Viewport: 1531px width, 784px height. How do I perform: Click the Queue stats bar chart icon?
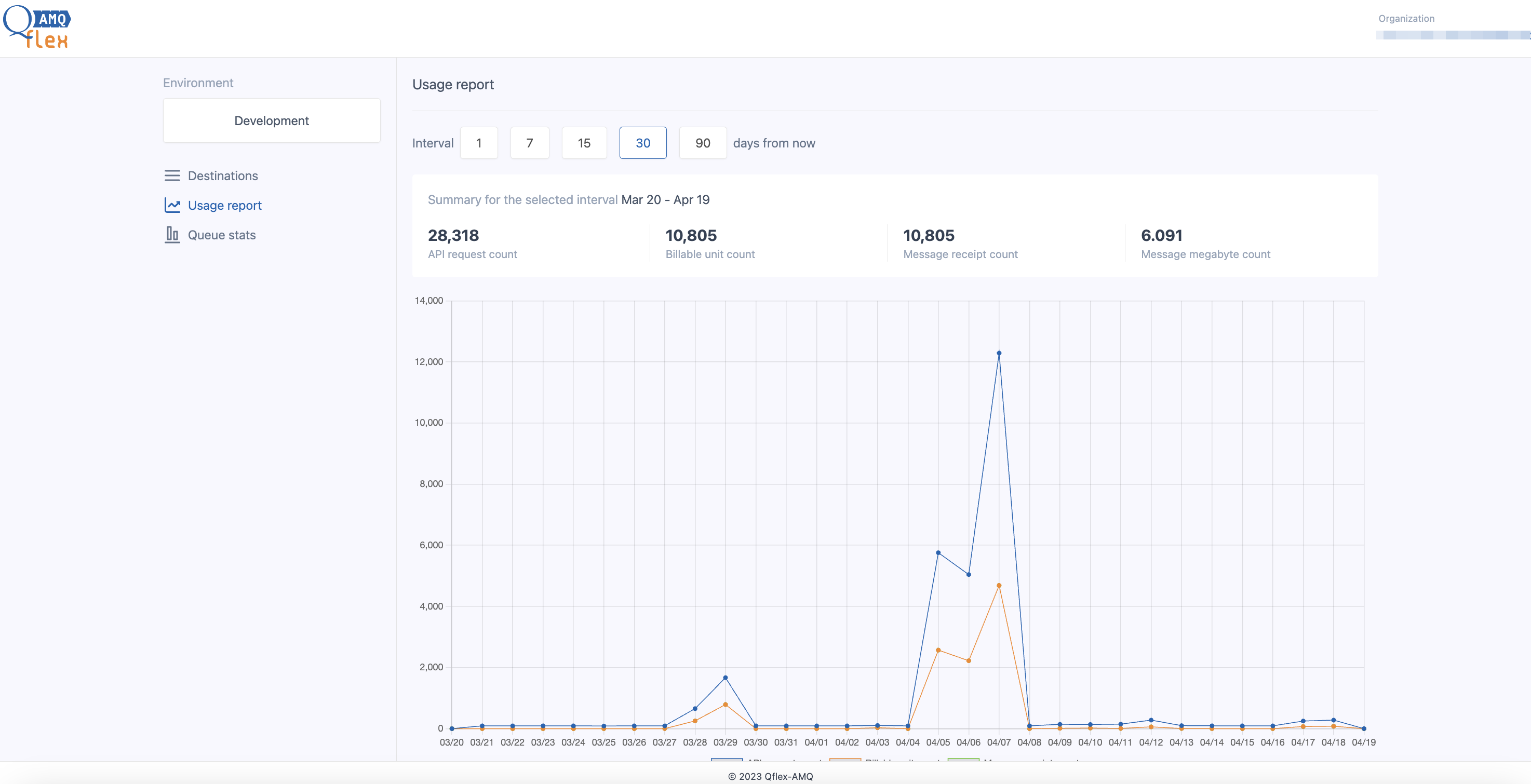click(172, 234)
